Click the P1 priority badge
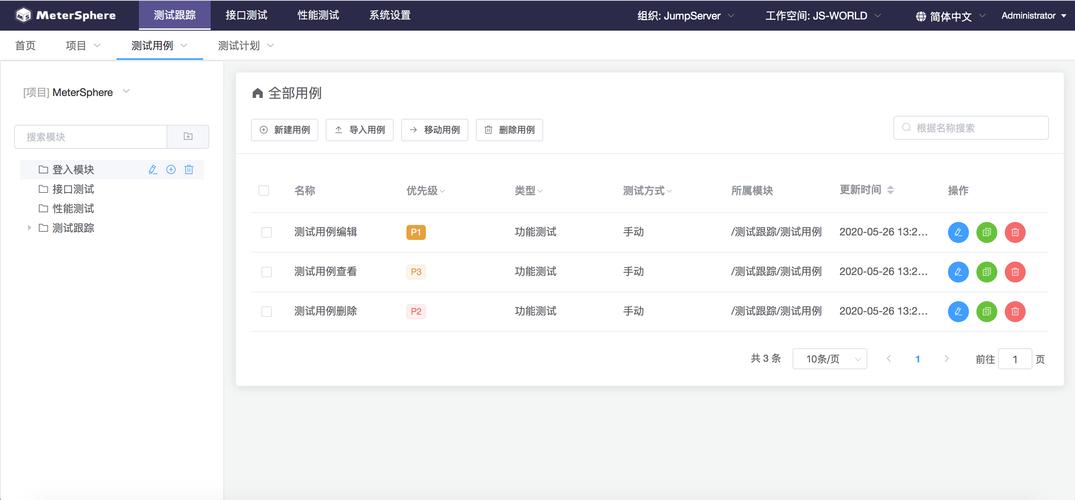 tap(416, 233)
